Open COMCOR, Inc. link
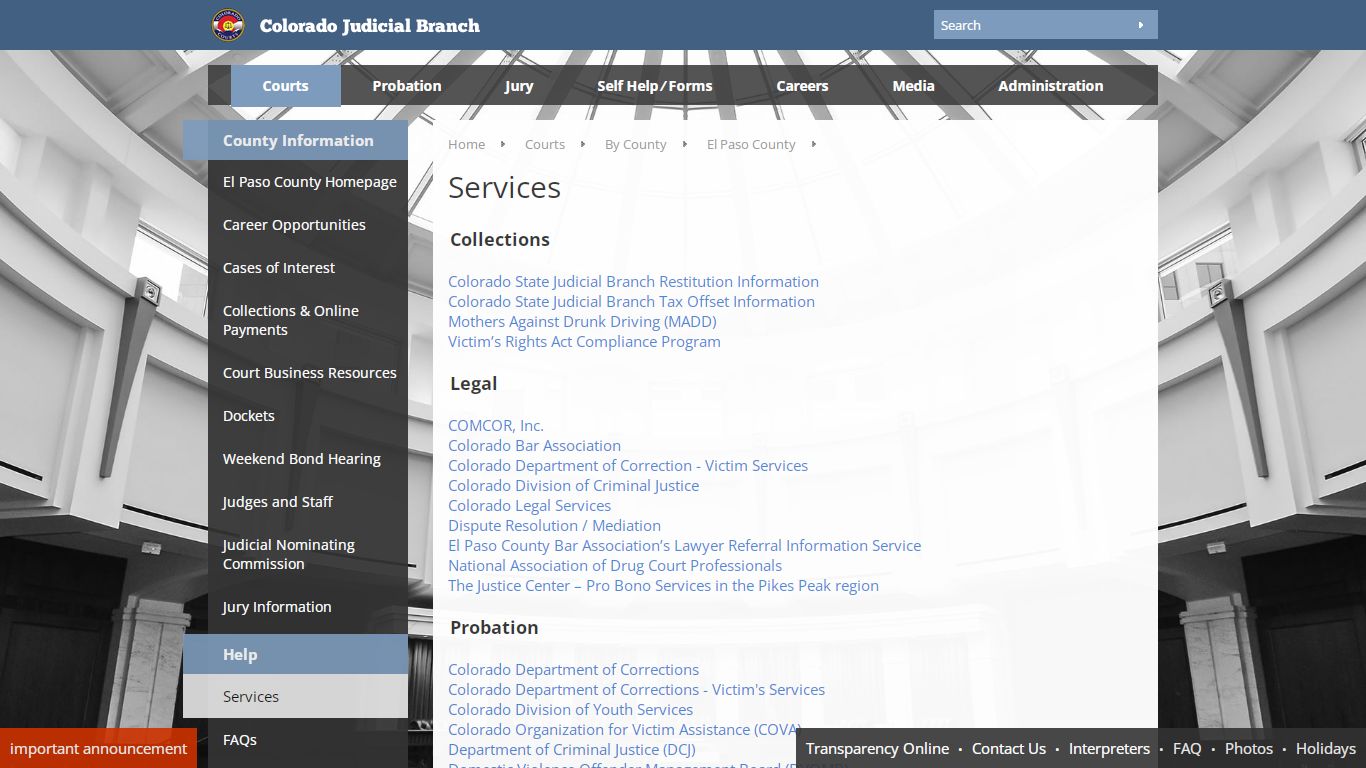The image size is (1366, 768). point(496,426)
